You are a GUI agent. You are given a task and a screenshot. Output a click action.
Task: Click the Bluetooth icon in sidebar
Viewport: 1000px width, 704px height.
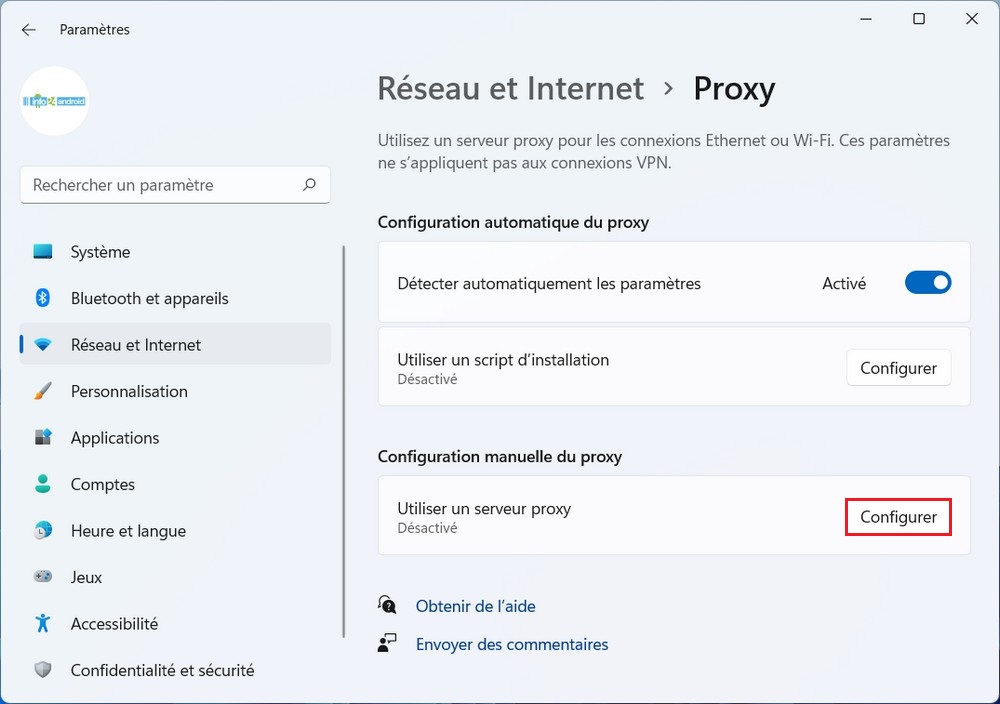[x=43, y=298]
